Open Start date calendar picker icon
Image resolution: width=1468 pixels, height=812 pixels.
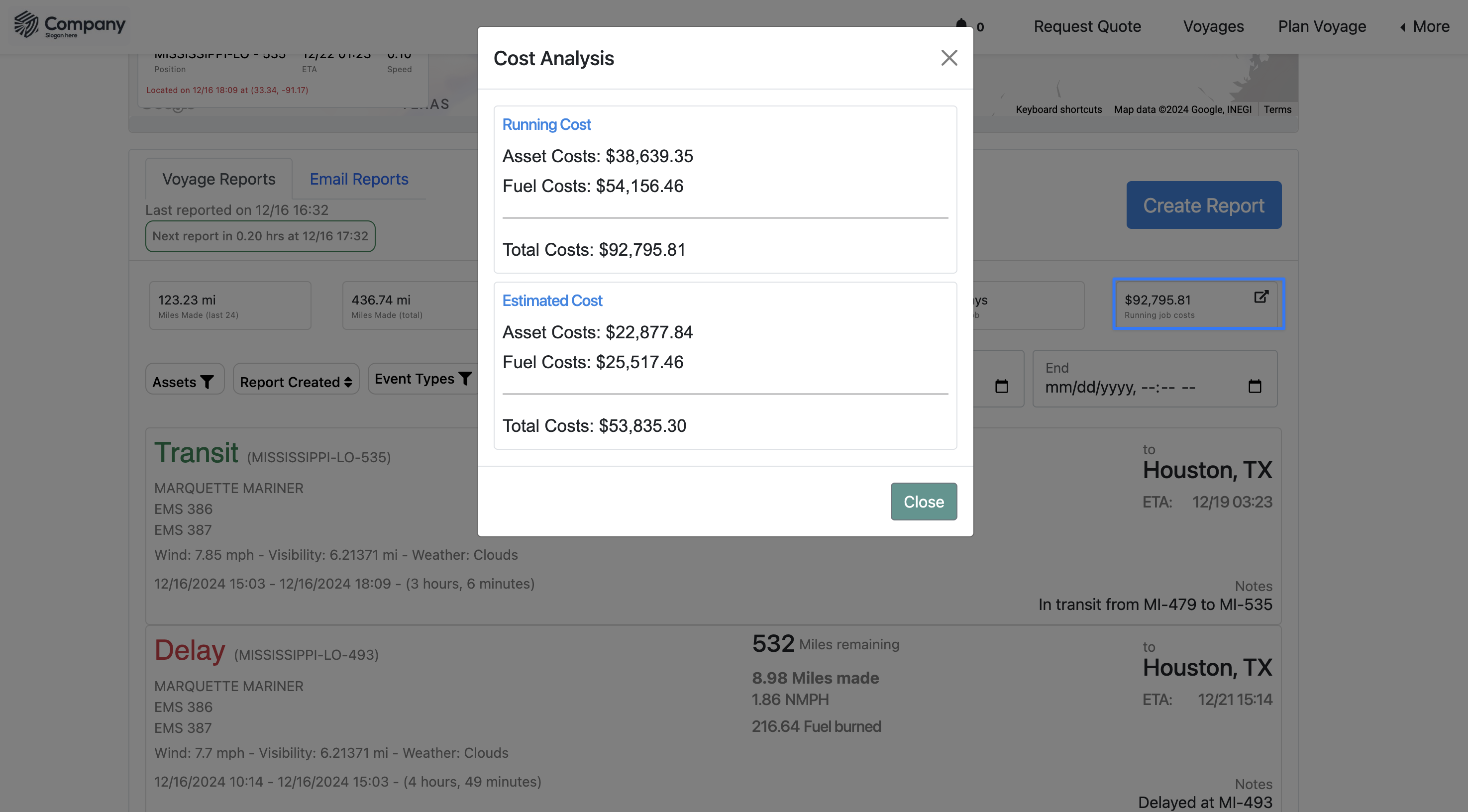1001,386
